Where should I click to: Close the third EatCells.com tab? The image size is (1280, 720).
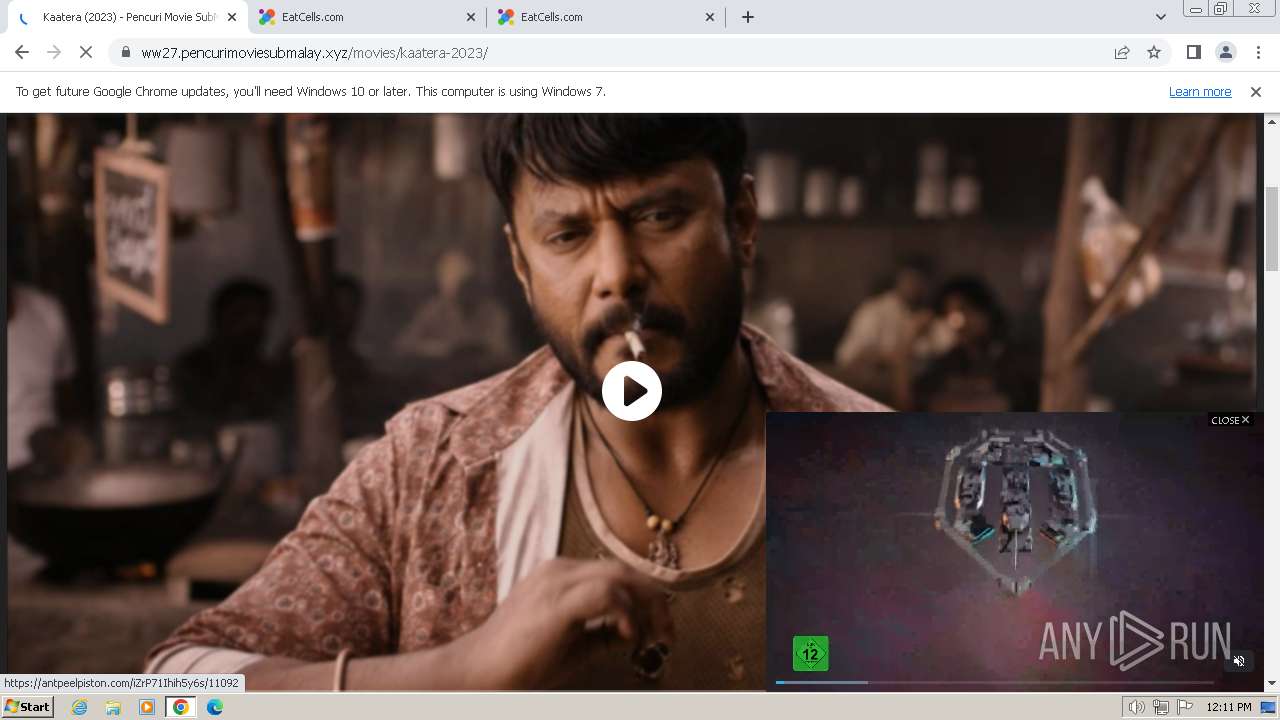(710, 17)
